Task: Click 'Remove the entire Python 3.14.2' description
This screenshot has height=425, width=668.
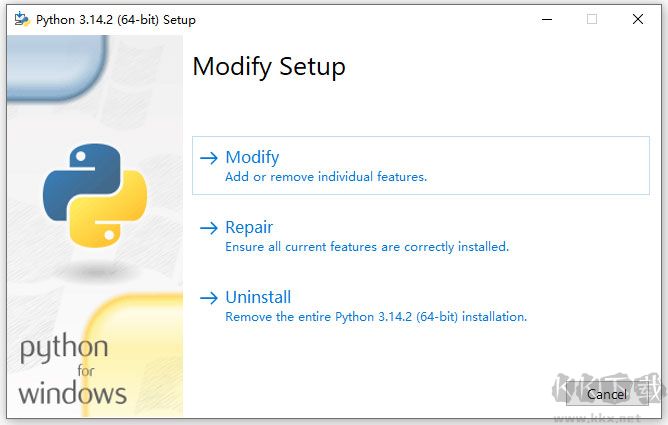Action: 376,317
